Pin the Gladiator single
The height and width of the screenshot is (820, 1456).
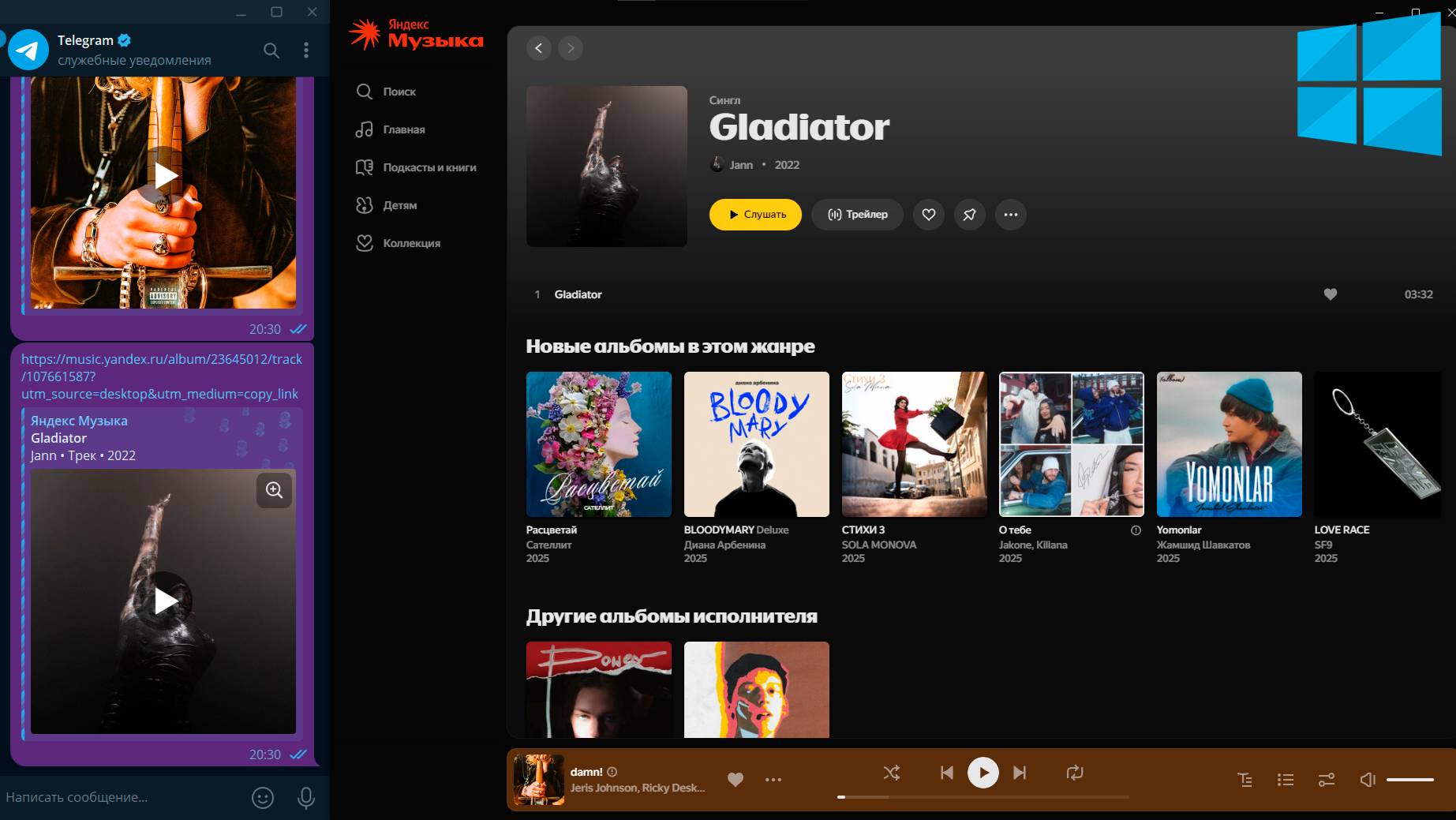click(x=970, y=215)
